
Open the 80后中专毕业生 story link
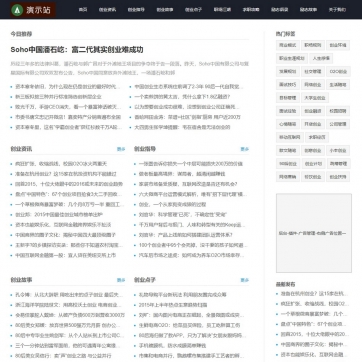tap(69, 335)
